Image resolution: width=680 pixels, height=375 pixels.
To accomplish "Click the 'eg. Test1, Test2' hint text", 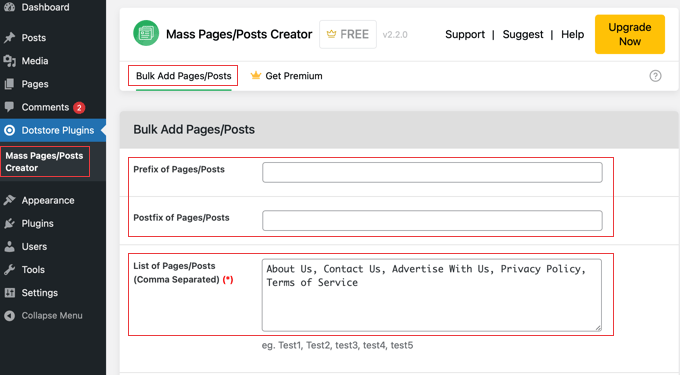I will 337,346.
